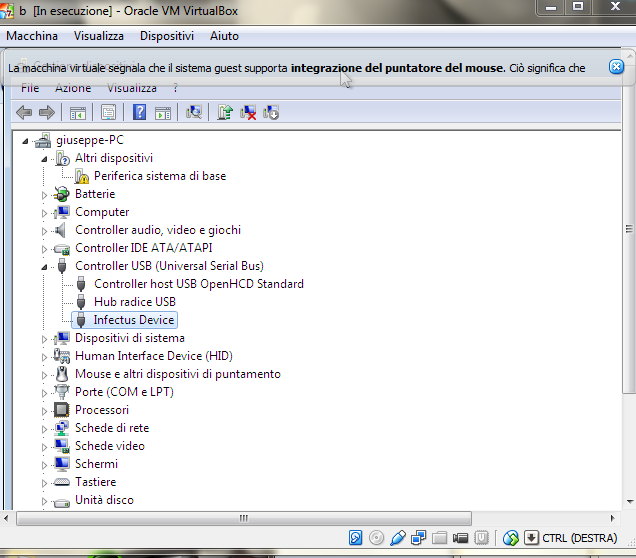This screenshot has height=558, width=636.
Task: Click the VirtualBox title bar app icon
Action: click(7, 11)
